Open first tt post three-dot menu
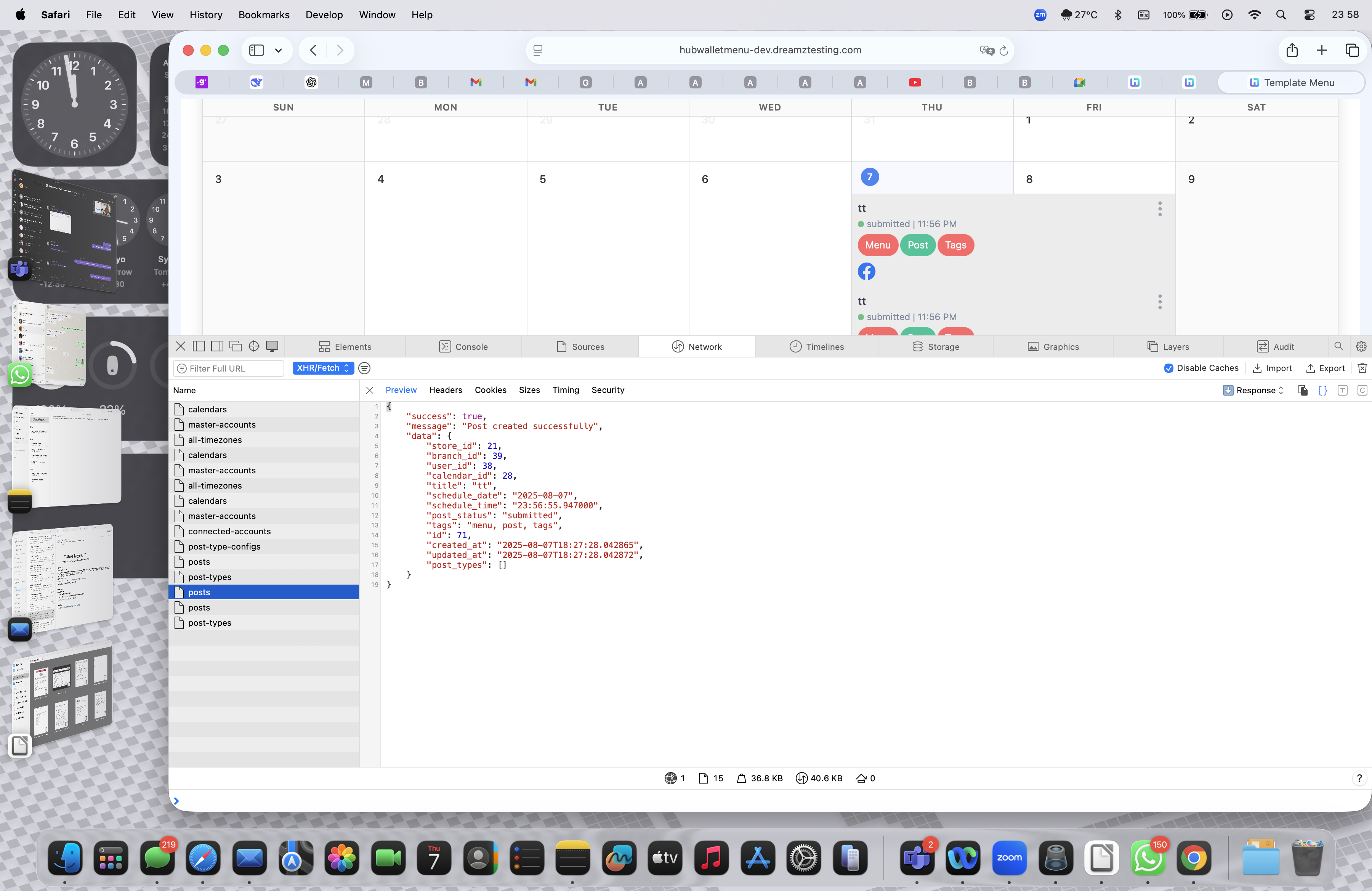The width and height of the screenshot is (1372, 891). [x=1160, y=208]
